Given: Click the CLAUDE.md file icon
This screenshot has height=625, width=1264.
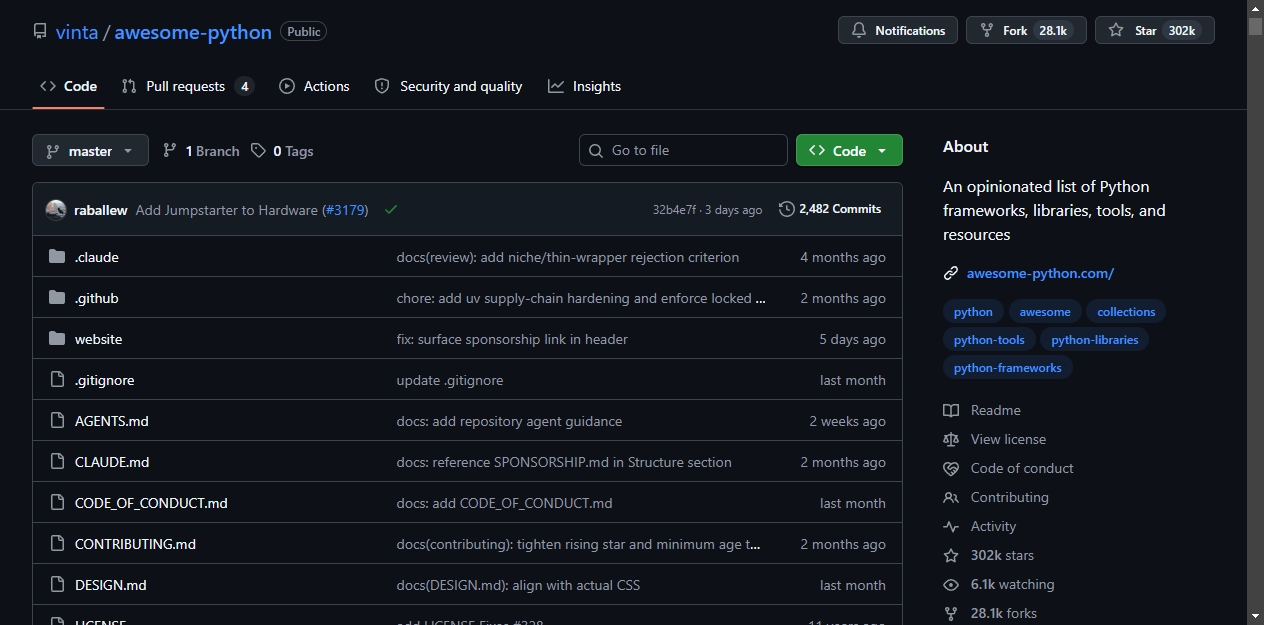Looking at the screenshot, I should pos(57,462).
